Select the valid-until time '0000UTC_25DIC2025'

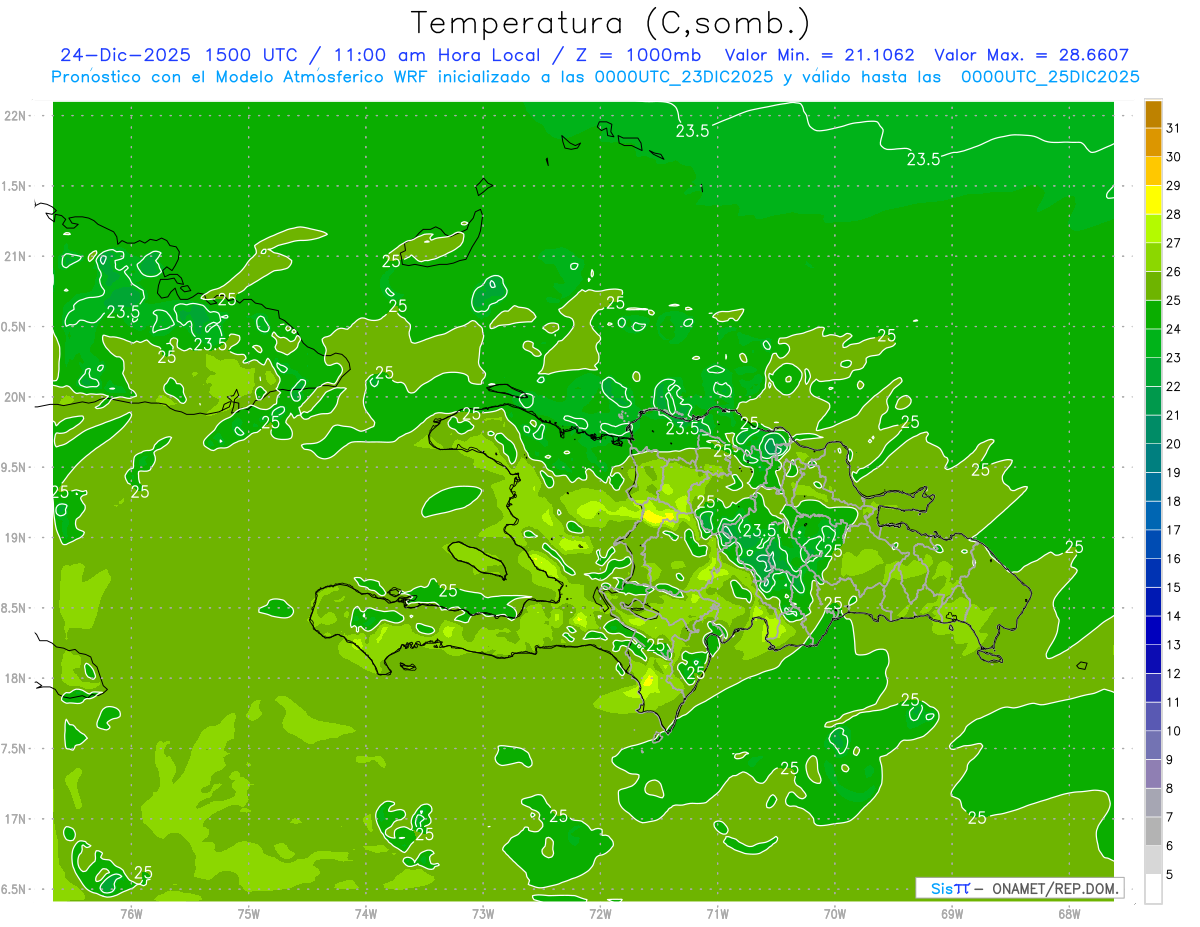pyautogui.click(x=1050, y=77)
